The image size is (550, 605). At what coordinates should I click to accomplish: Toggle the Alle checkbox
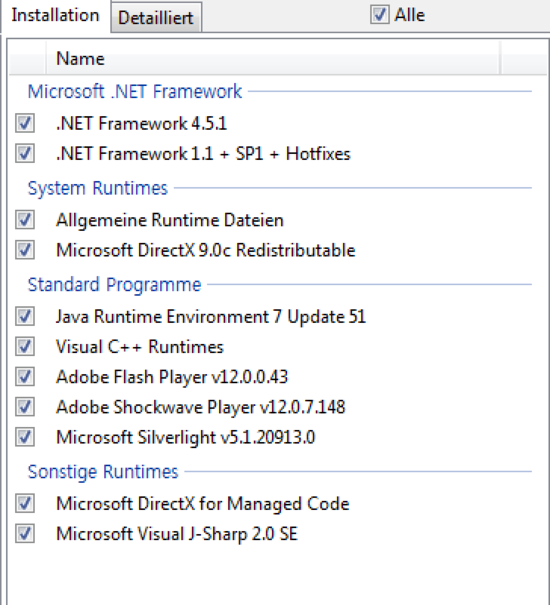click(379, 15)
